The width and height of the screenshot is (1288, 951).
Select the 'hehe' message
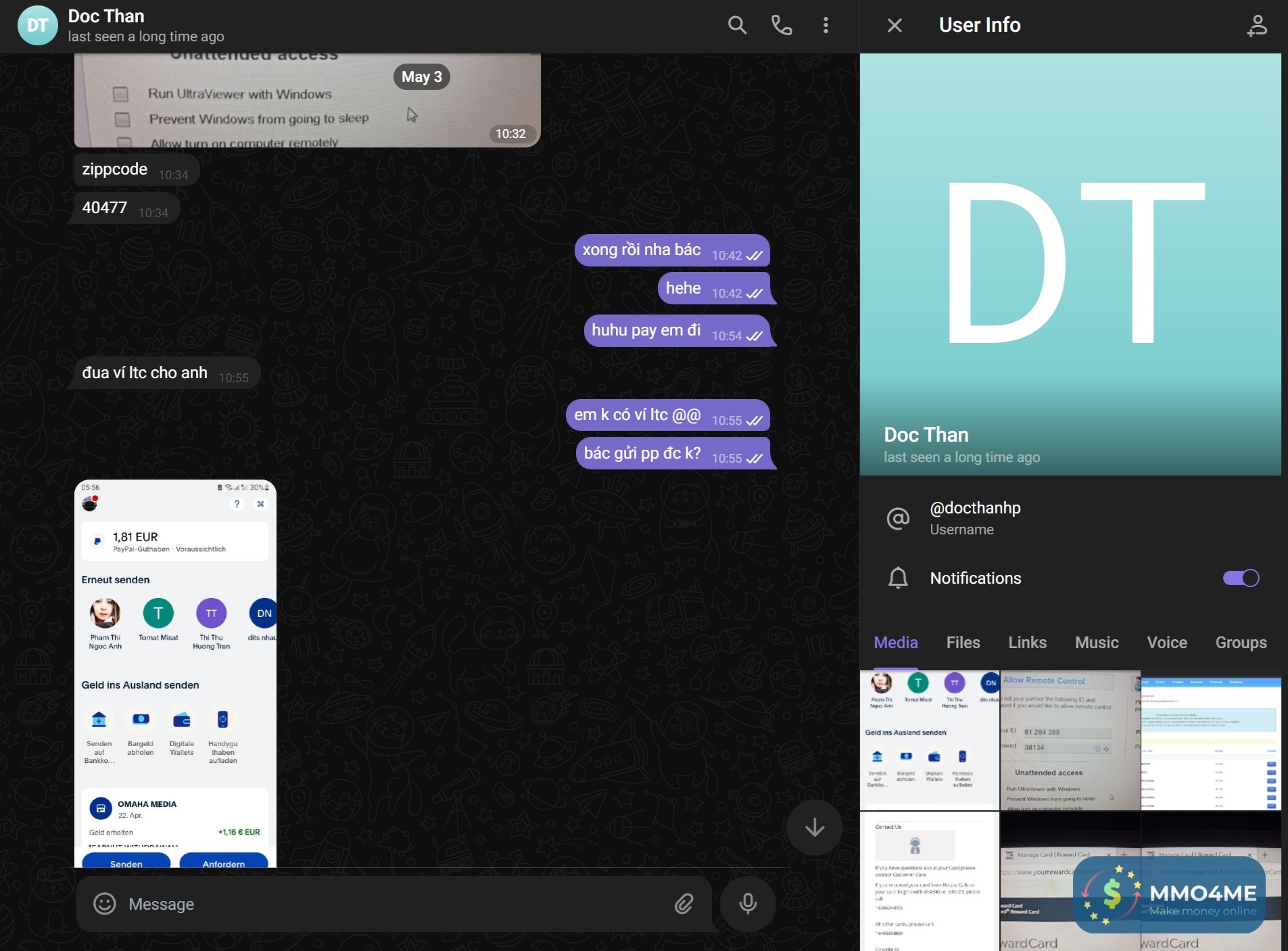(x=714, y=288)
